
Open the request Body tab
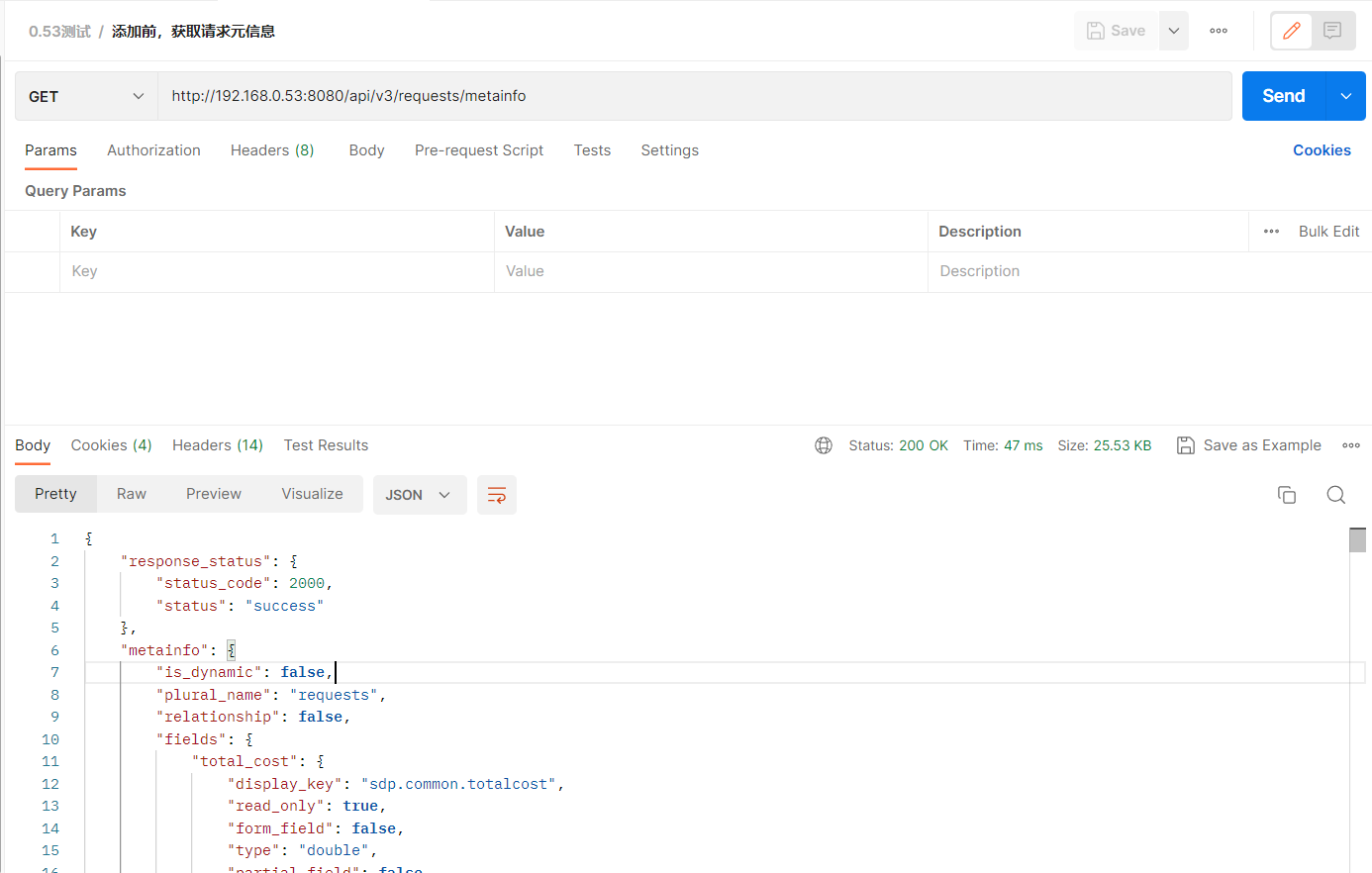click(366, 150)
